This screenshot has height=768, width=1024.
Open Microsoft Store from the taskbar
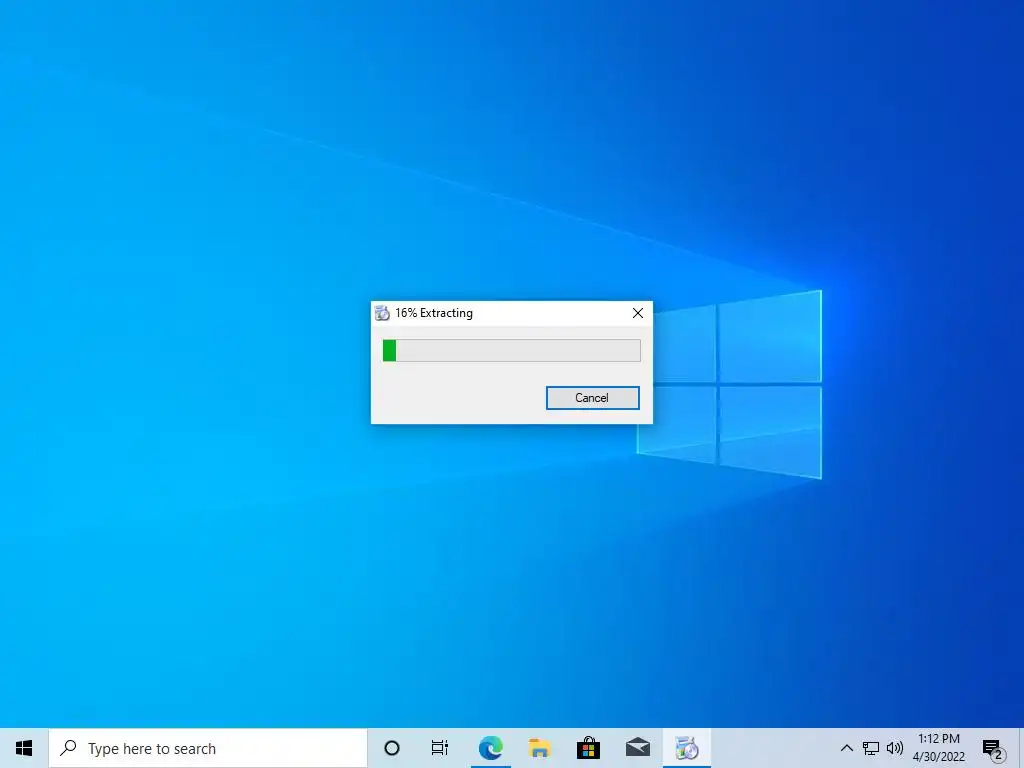point(588,748)
